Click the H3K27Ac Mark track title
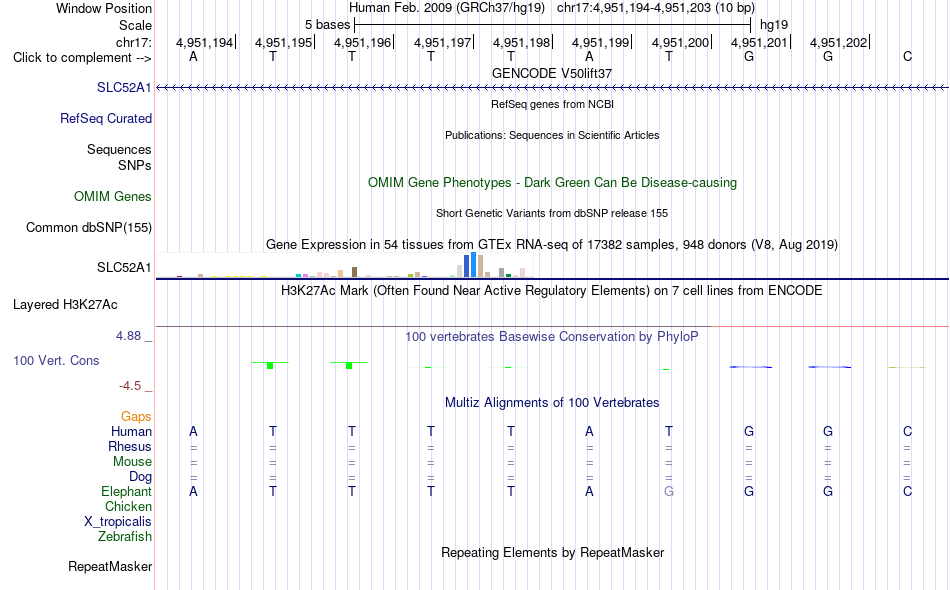950x590 pixels. pyautogui.click(x=552, y=291)
